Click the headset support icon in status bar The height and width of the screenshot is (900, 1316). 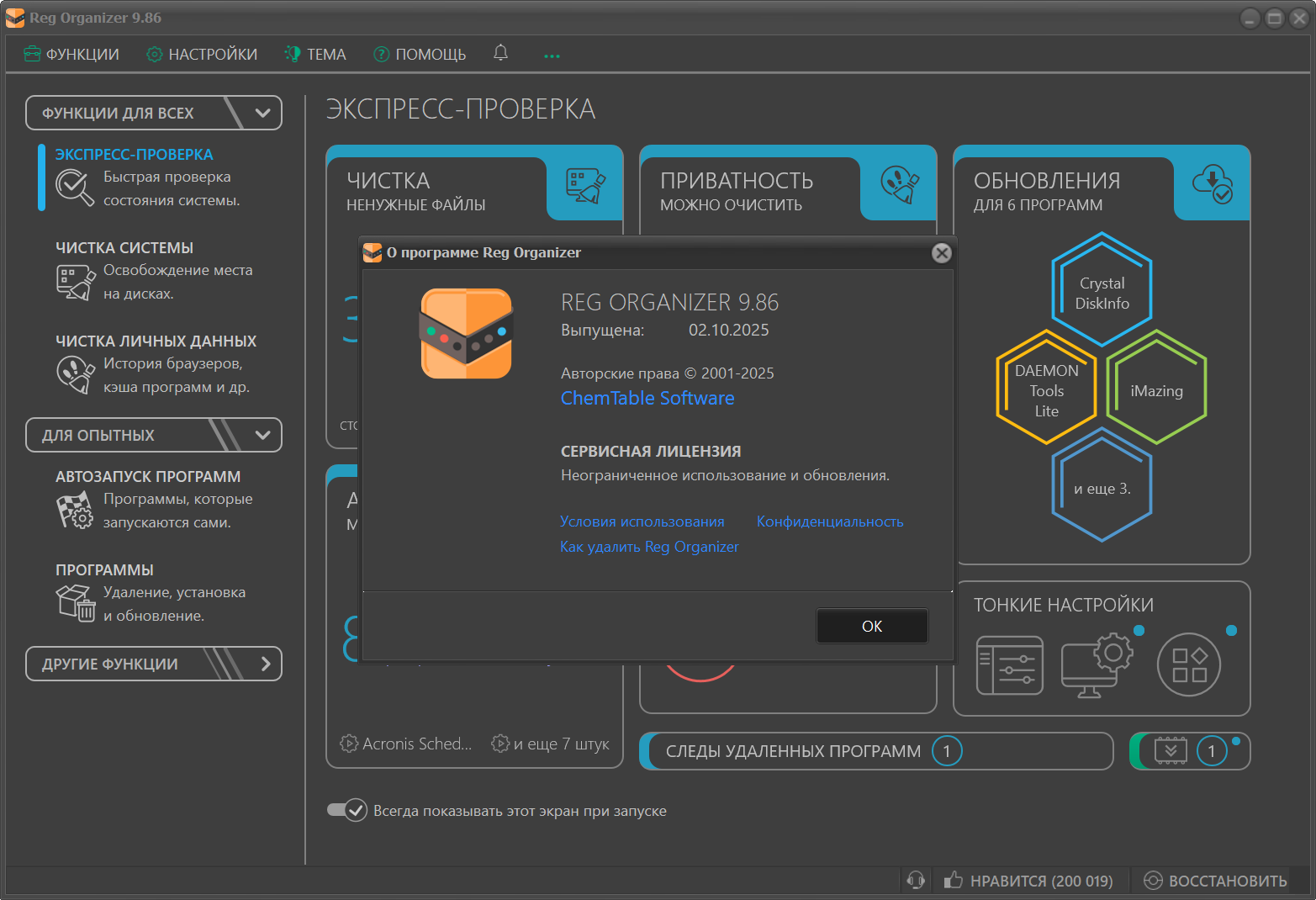916,881
